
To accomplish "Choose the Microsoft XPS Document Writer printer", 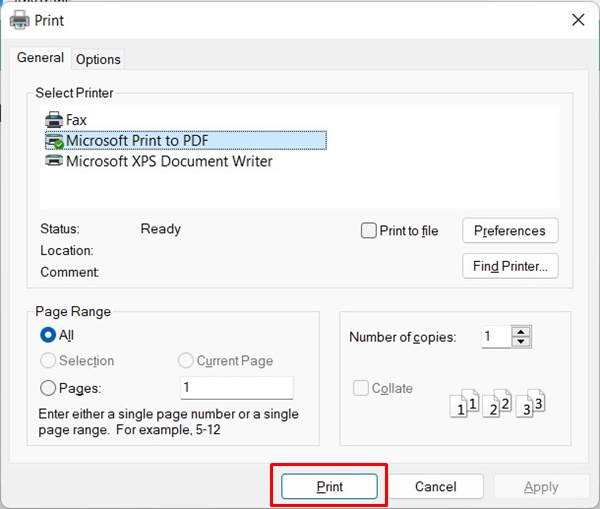I will [168, 161].
